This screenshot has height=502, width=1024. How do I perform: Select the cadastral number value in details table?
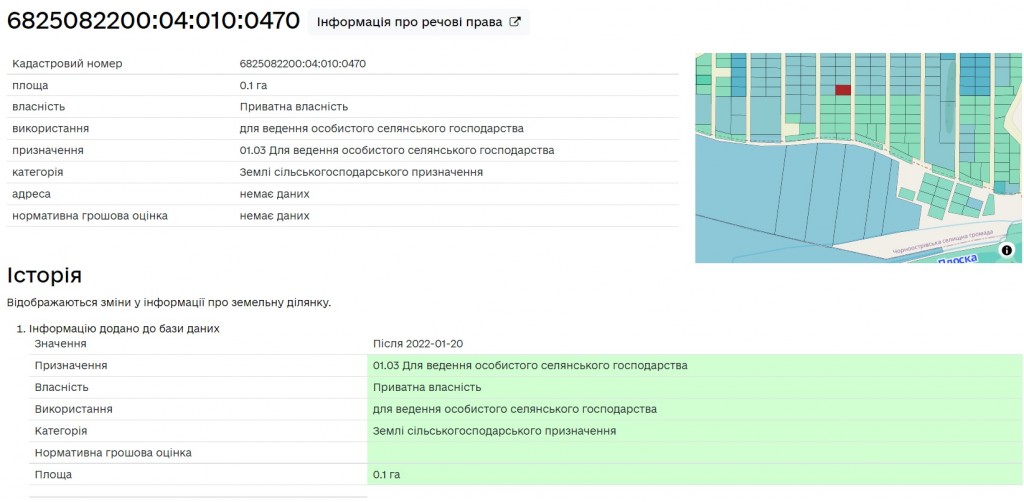tap(302, 64)
